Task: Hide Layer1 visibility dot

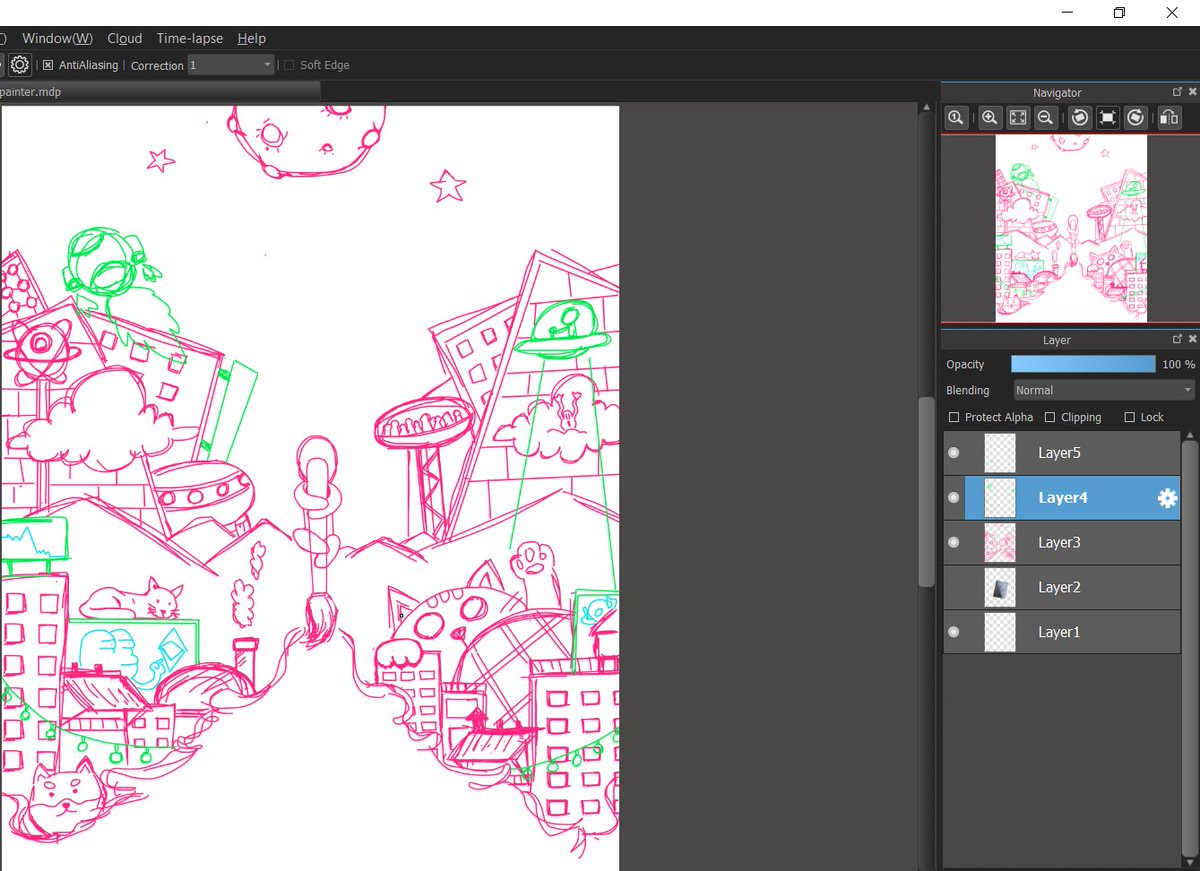Action: (x=953, y=632)
